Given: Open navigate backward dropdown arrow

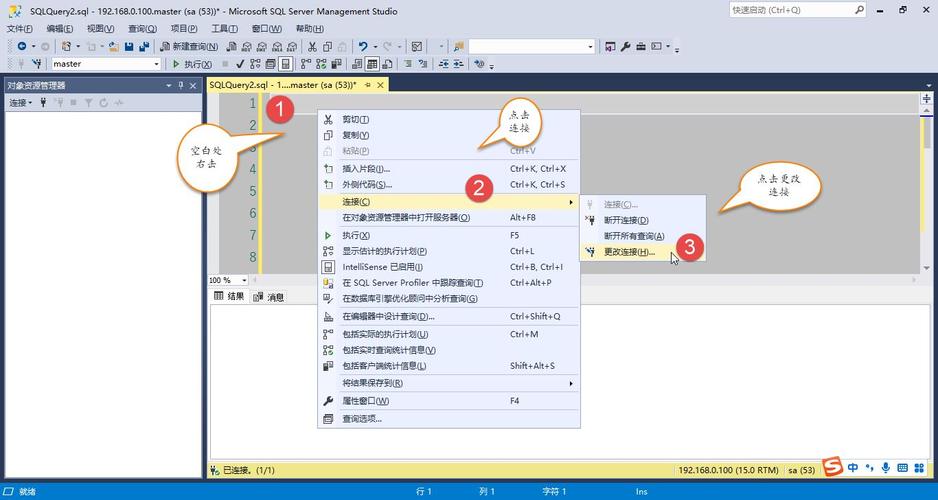Looking at the screenshot, I should pyautogui.click(x=34, y=47).
